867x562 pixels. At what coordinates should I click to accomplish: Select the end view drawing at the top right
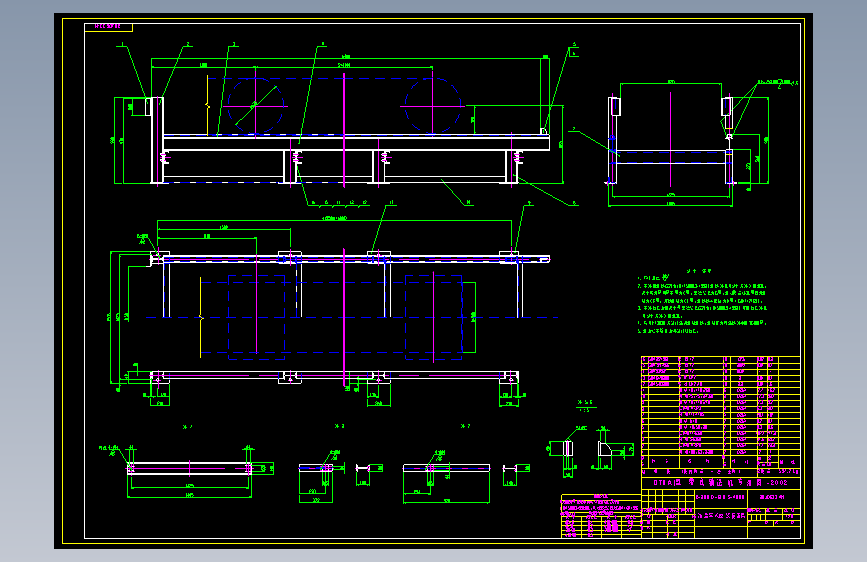coord(688,143)
